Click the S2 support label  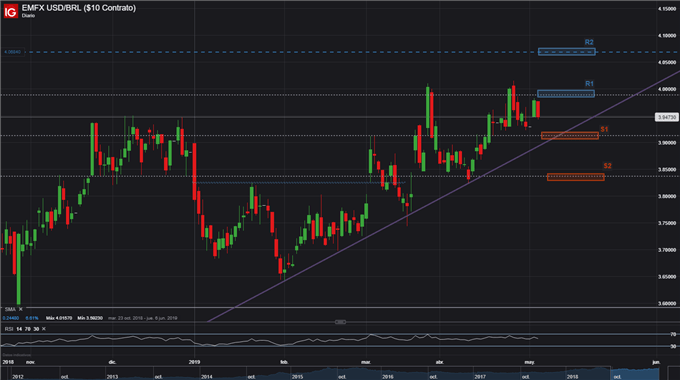point(607,166)
